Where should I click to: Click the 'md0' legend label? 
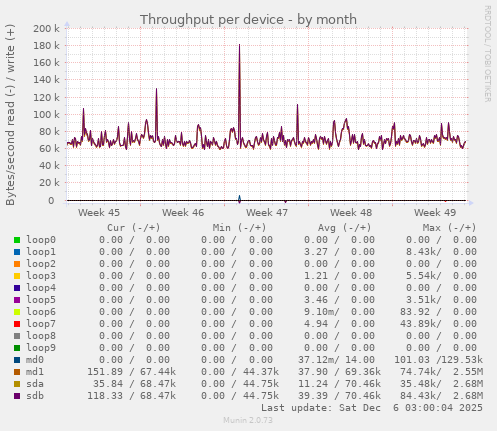tap(35, 360)
